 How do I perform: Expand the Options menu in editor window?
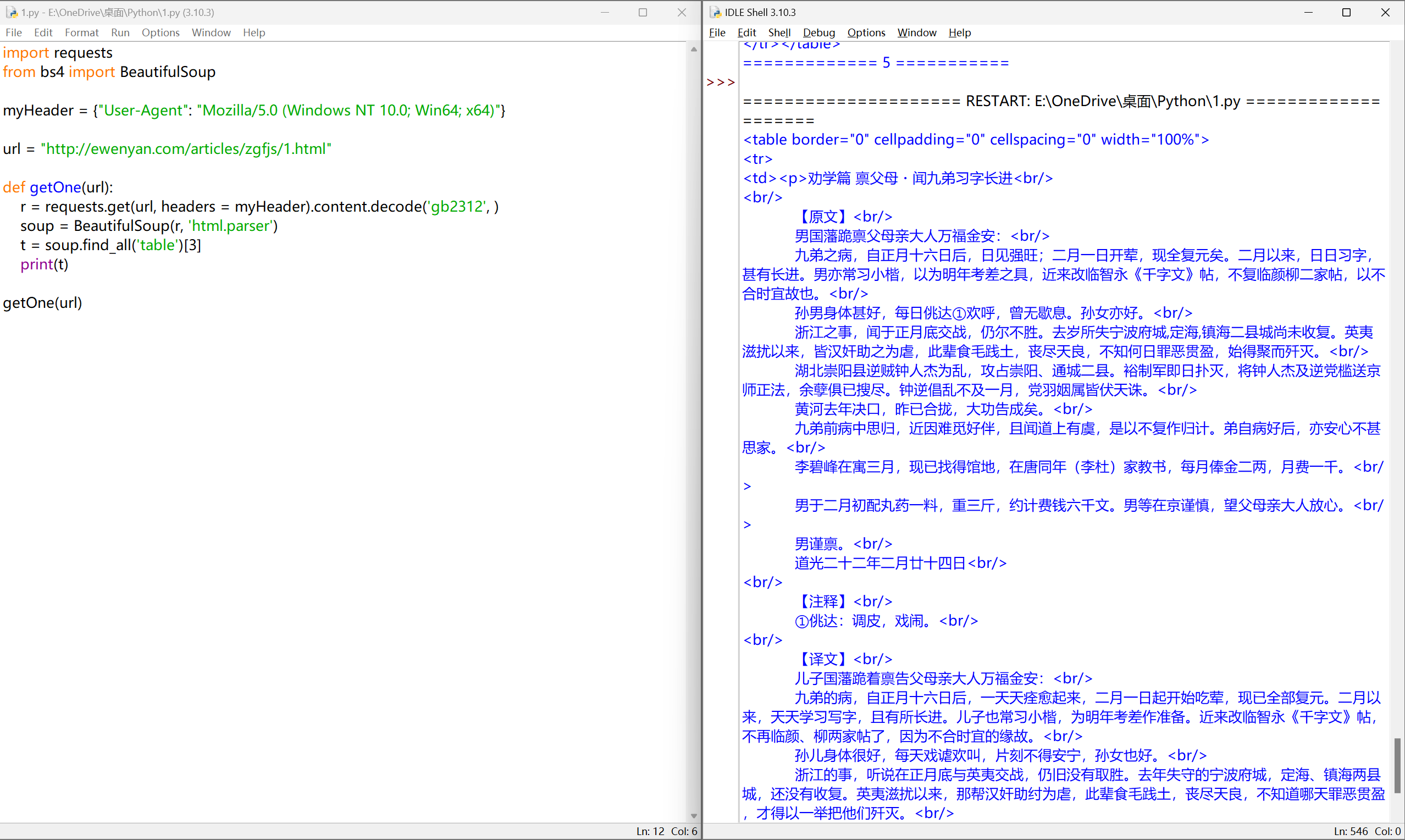pyautogui.click(x=161, y=32)
